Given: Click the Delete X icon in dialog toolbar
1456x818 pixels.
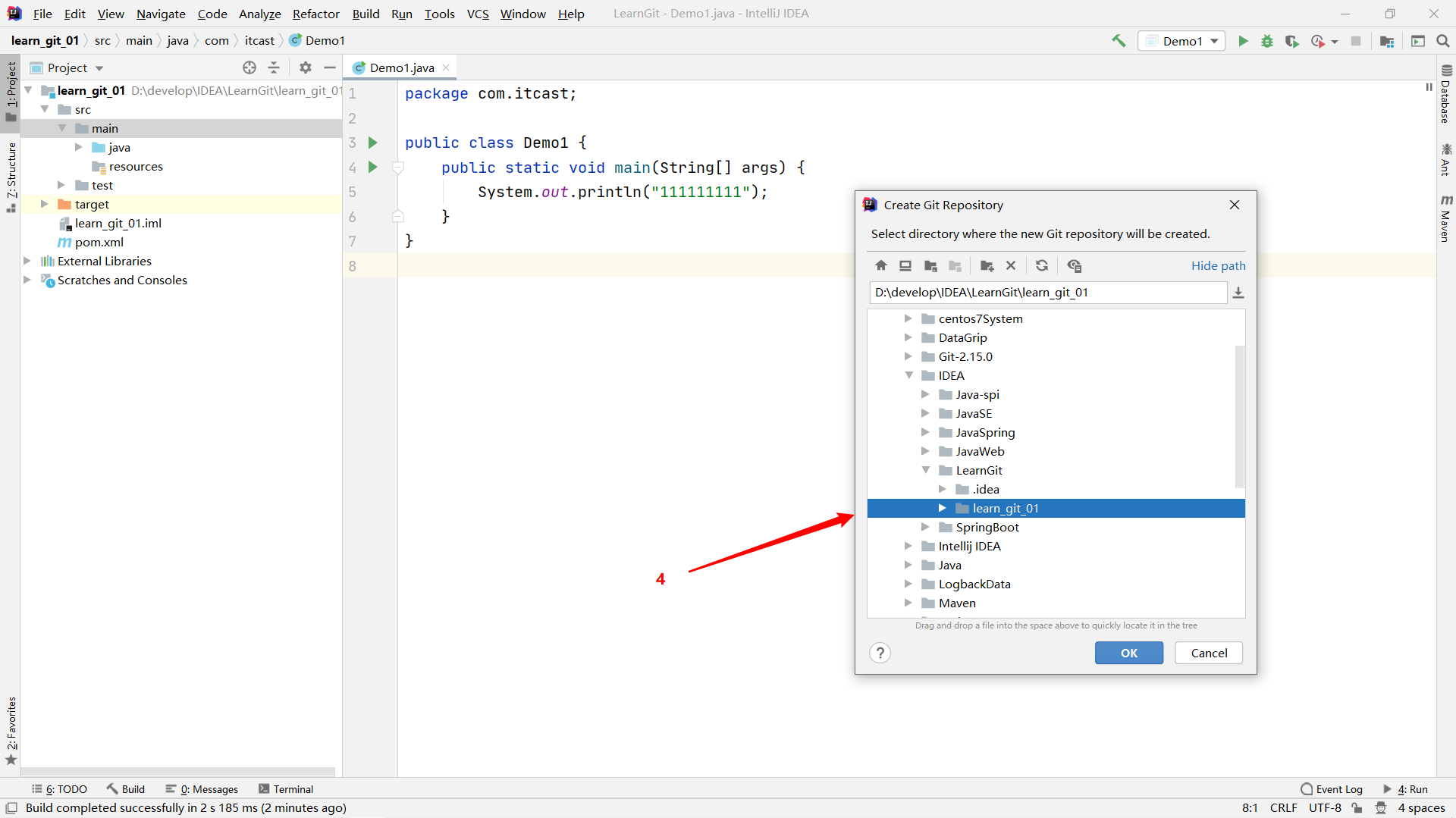Looking at the screenshot, I should (1011, 265).
